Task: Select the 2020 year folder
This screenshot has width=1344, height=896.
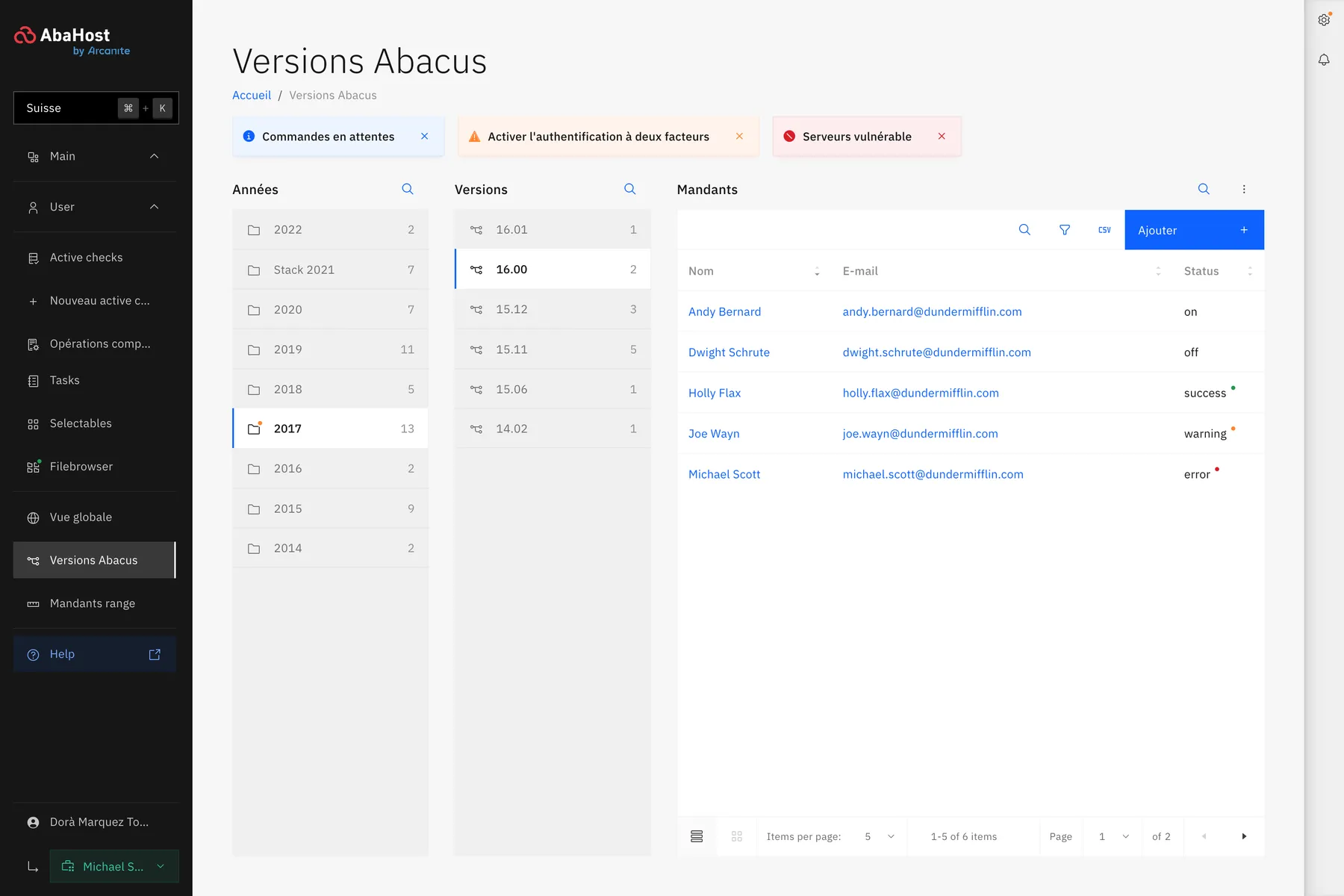Action: (330, 309)
